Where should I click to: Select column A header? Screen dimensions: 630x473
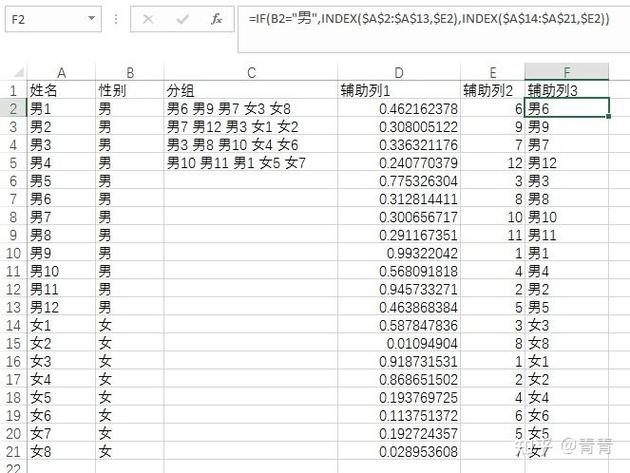tap(61, 73)
